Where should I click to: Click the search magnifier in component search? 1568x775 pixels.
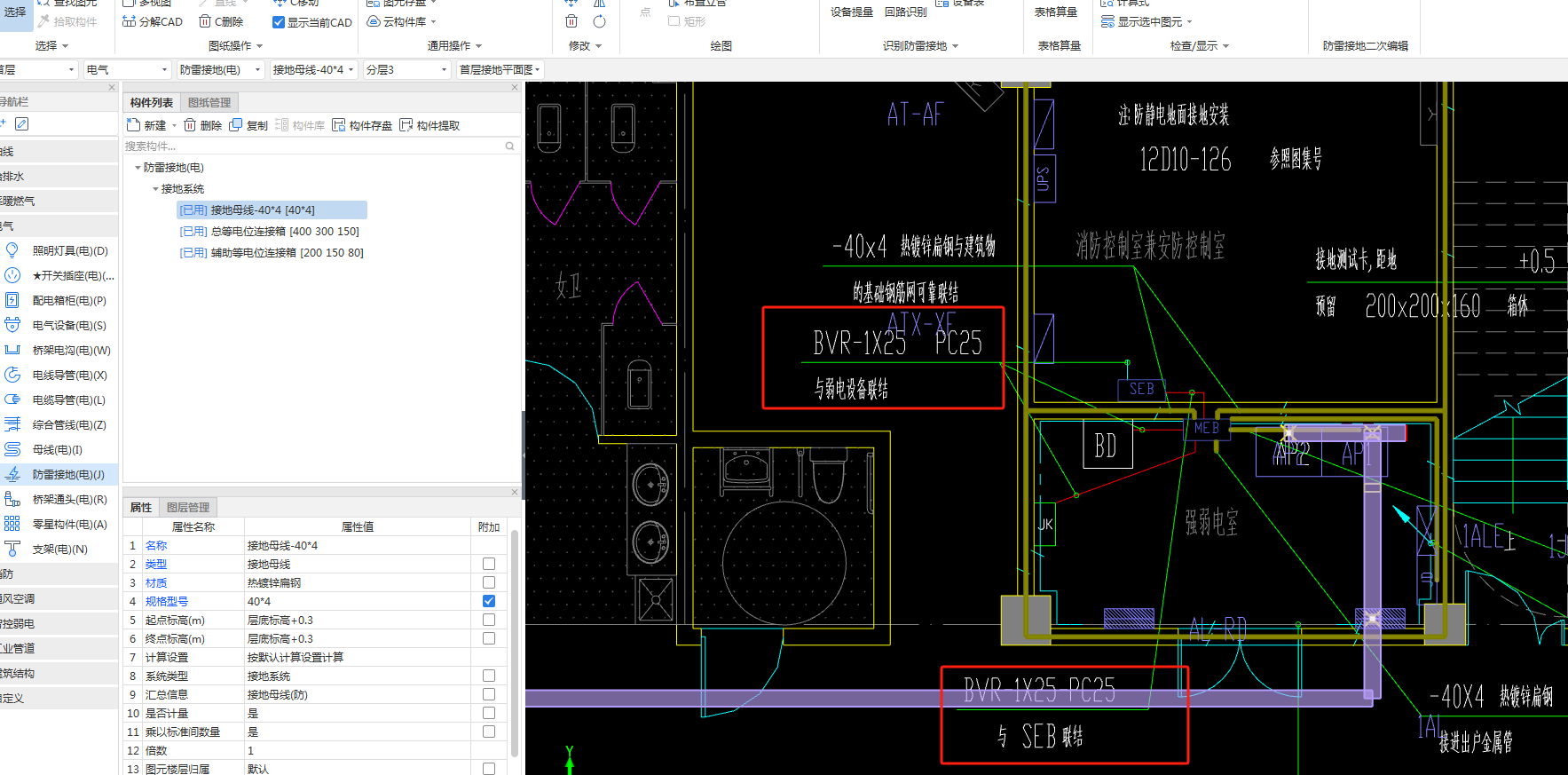coord(509,146)
